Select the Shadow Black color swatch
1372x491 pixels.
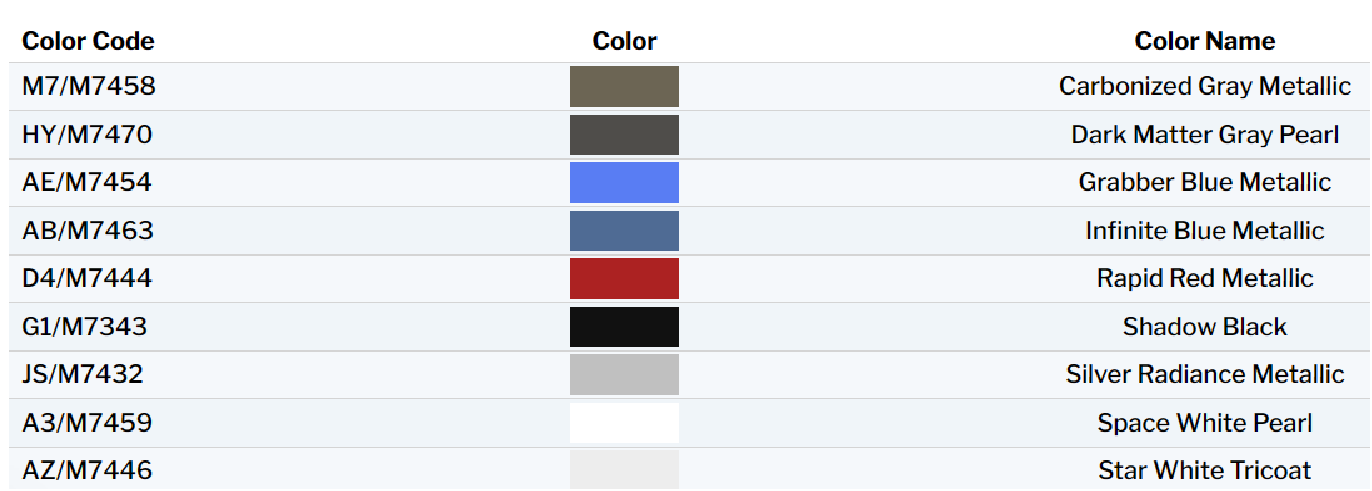click(624, 327)
